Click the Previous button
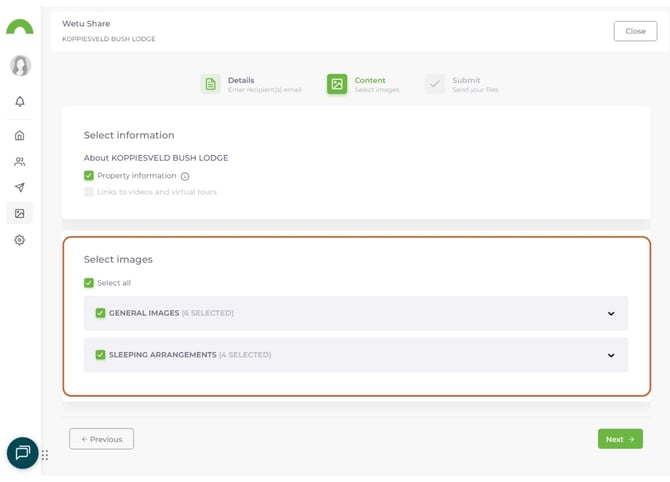The width and height of the screenshot is (670, 482). pos(101,439)
